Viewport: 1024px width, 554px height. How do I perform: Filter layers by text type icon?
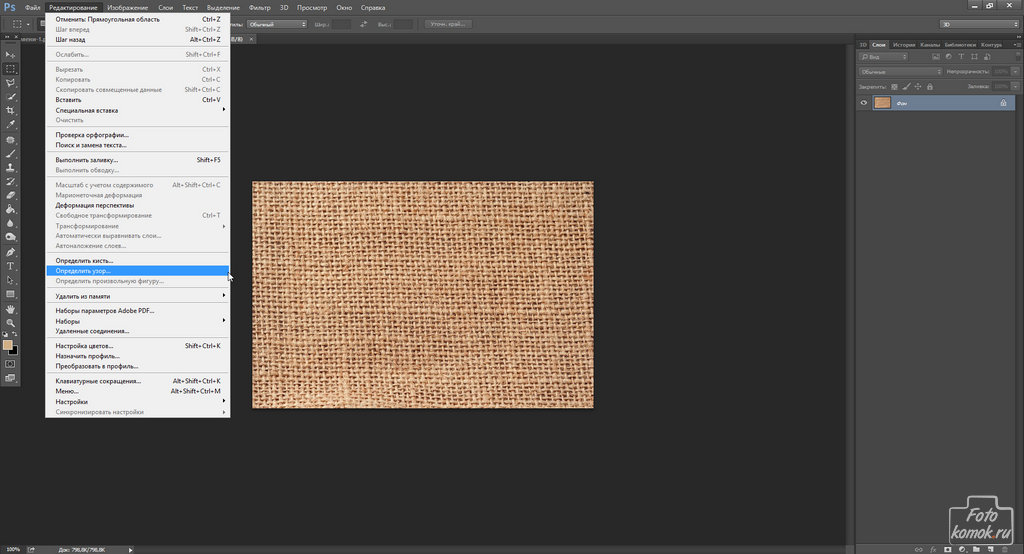pos(960,57)
